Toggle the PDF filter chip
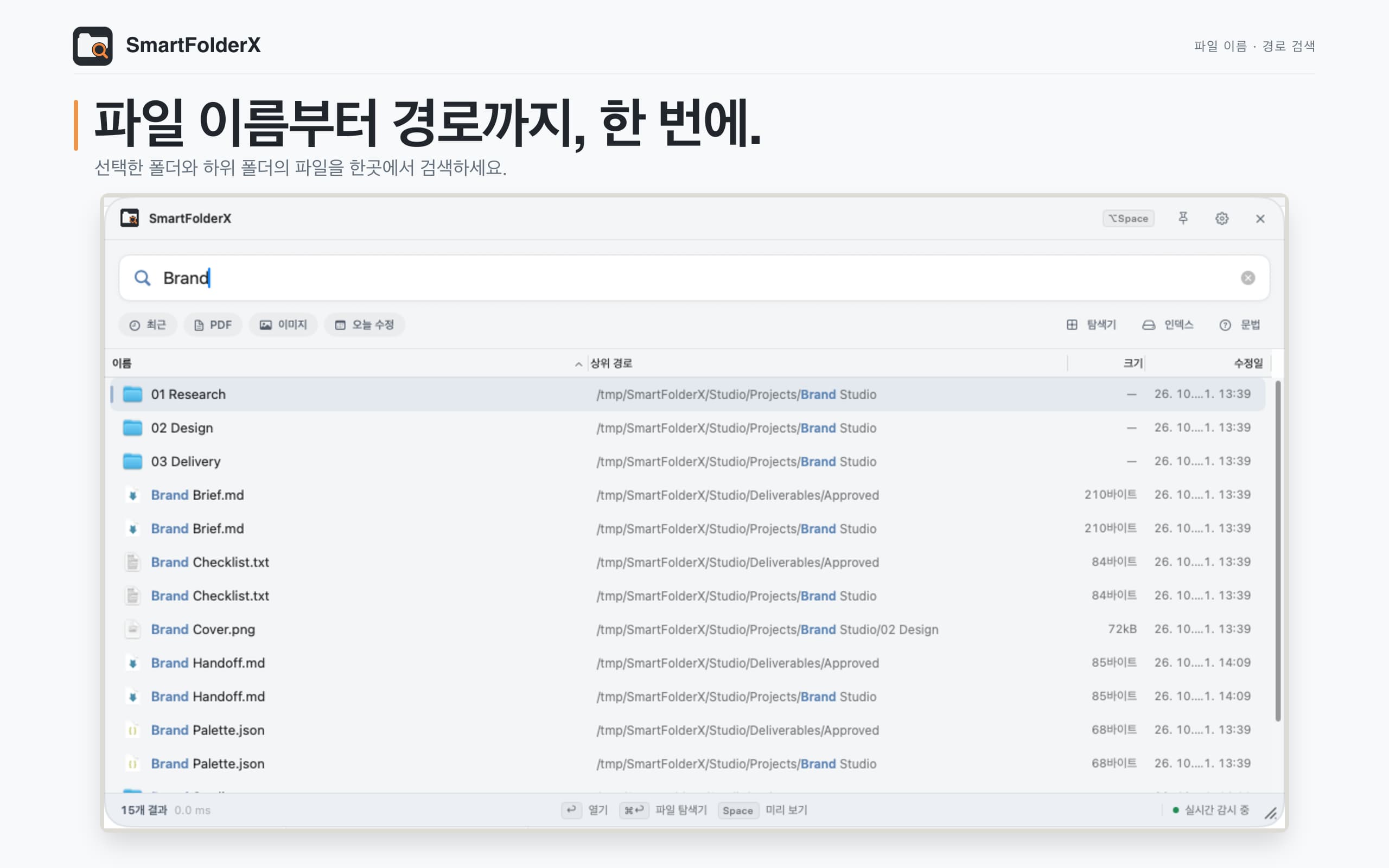Screen dimensions: 1389x868 (213, 325)
